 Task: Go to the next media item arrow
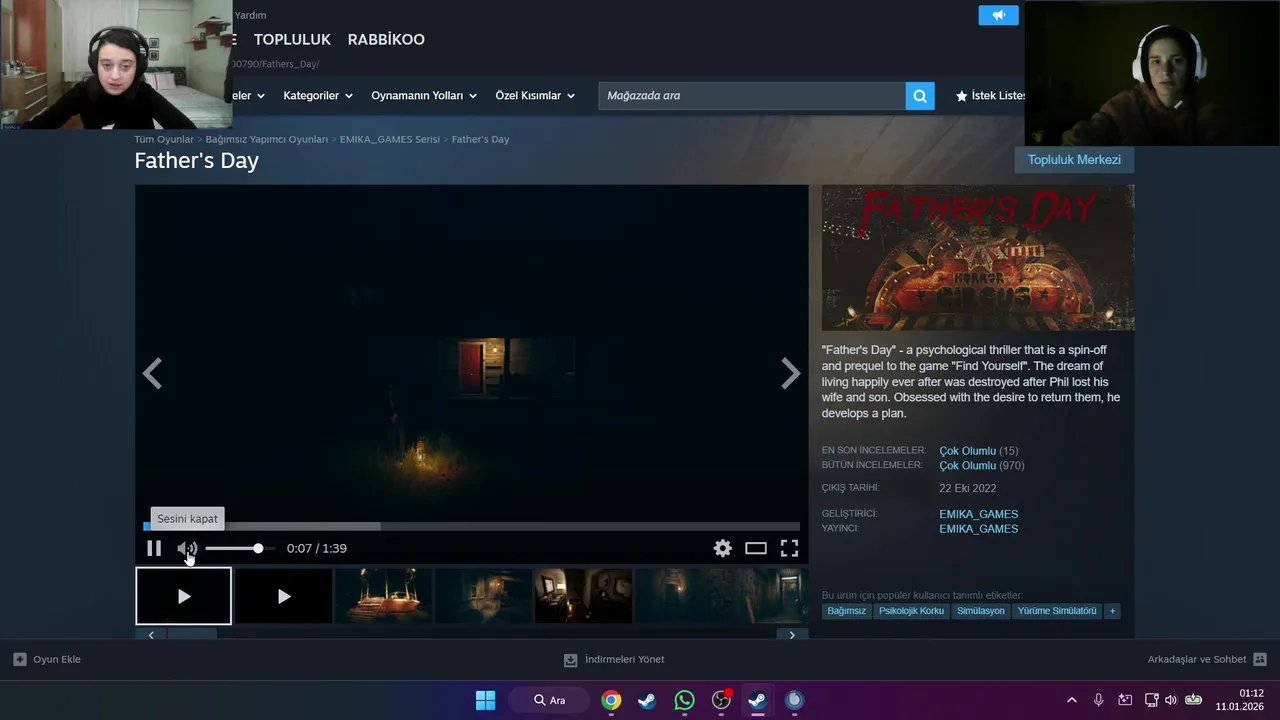tap(790, 374)
